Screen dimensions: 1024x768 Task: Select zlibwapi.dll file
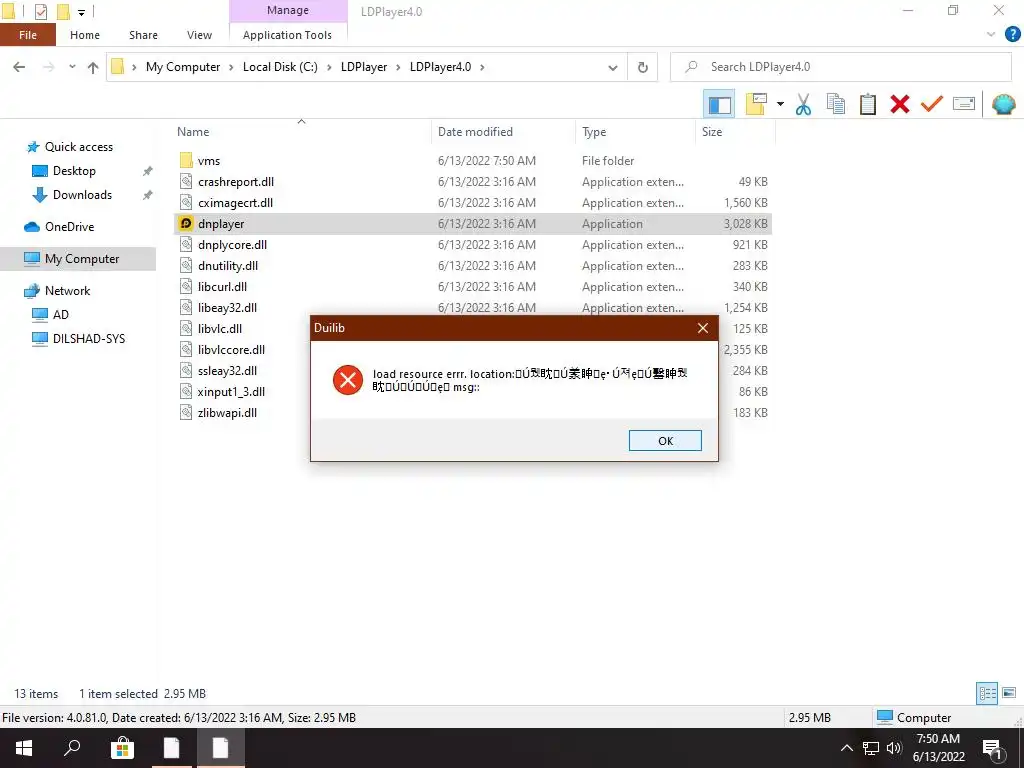click(x=227, y=413)
